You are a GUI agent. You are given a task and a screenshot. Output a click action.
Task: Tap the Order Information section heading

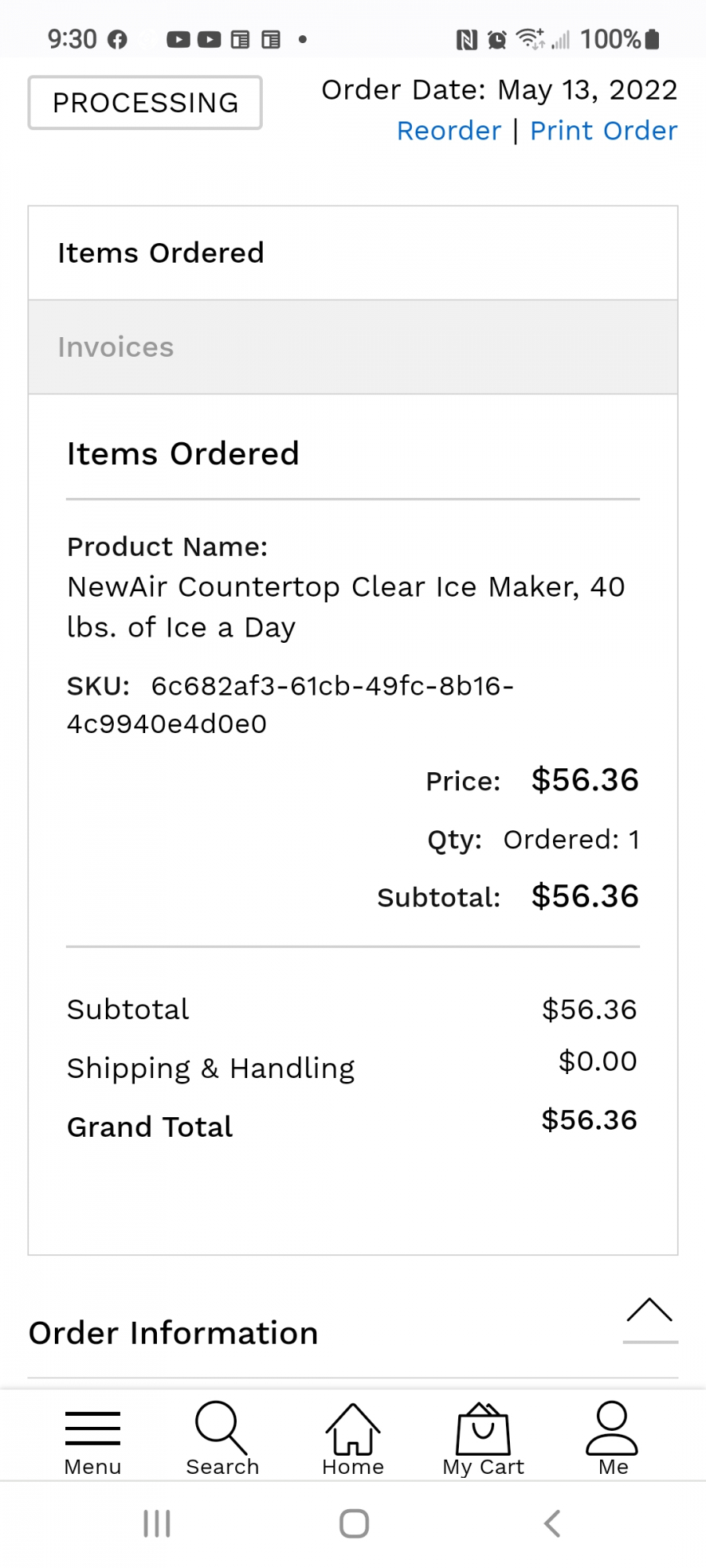click(173, 1333)
